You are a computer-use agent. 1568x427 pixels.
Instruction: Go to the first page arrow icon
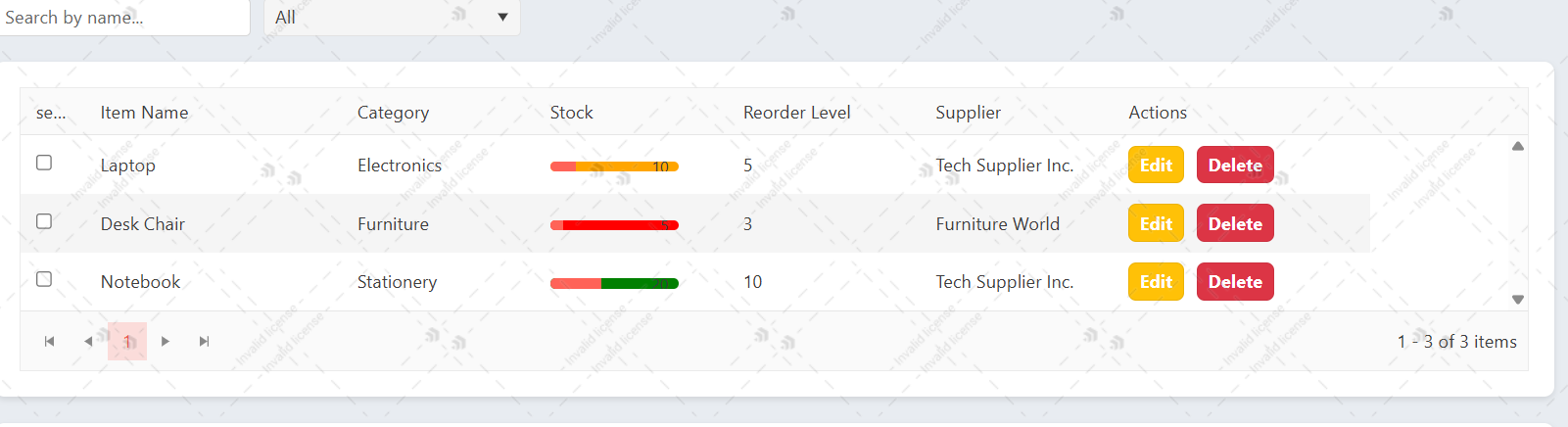click(49, 342)
